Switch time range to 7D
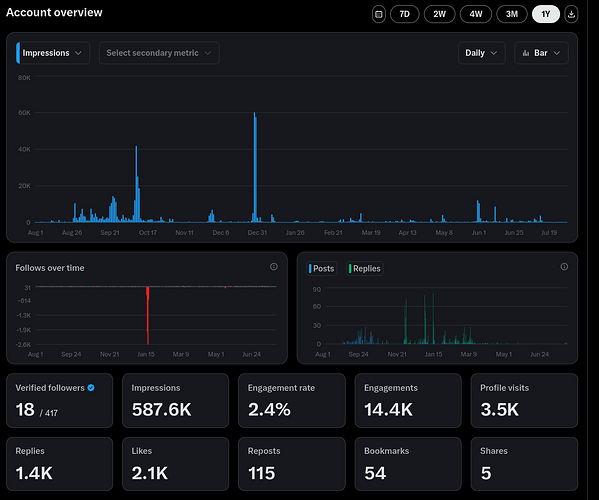Screen dimensions: 599x500 point(405,15)
